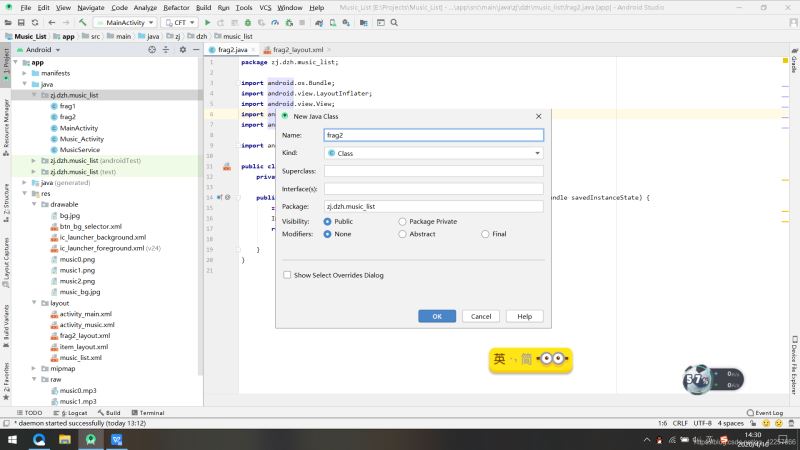The image size is (800, 450).
Task: Click the locate-file target icon in Project panel
Action: pyautogui.click(x=152, y=49)
